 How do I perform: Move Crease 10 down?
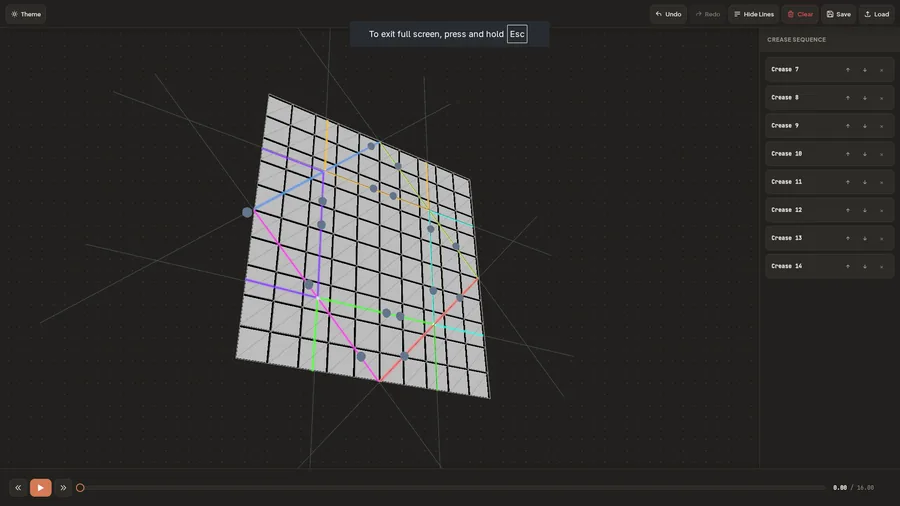[x=864, y=154]
